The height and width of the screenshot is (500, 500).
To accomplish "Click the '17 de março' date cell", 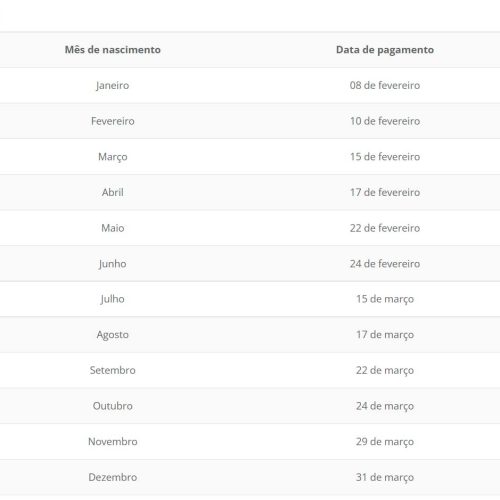I will point(385,335).
